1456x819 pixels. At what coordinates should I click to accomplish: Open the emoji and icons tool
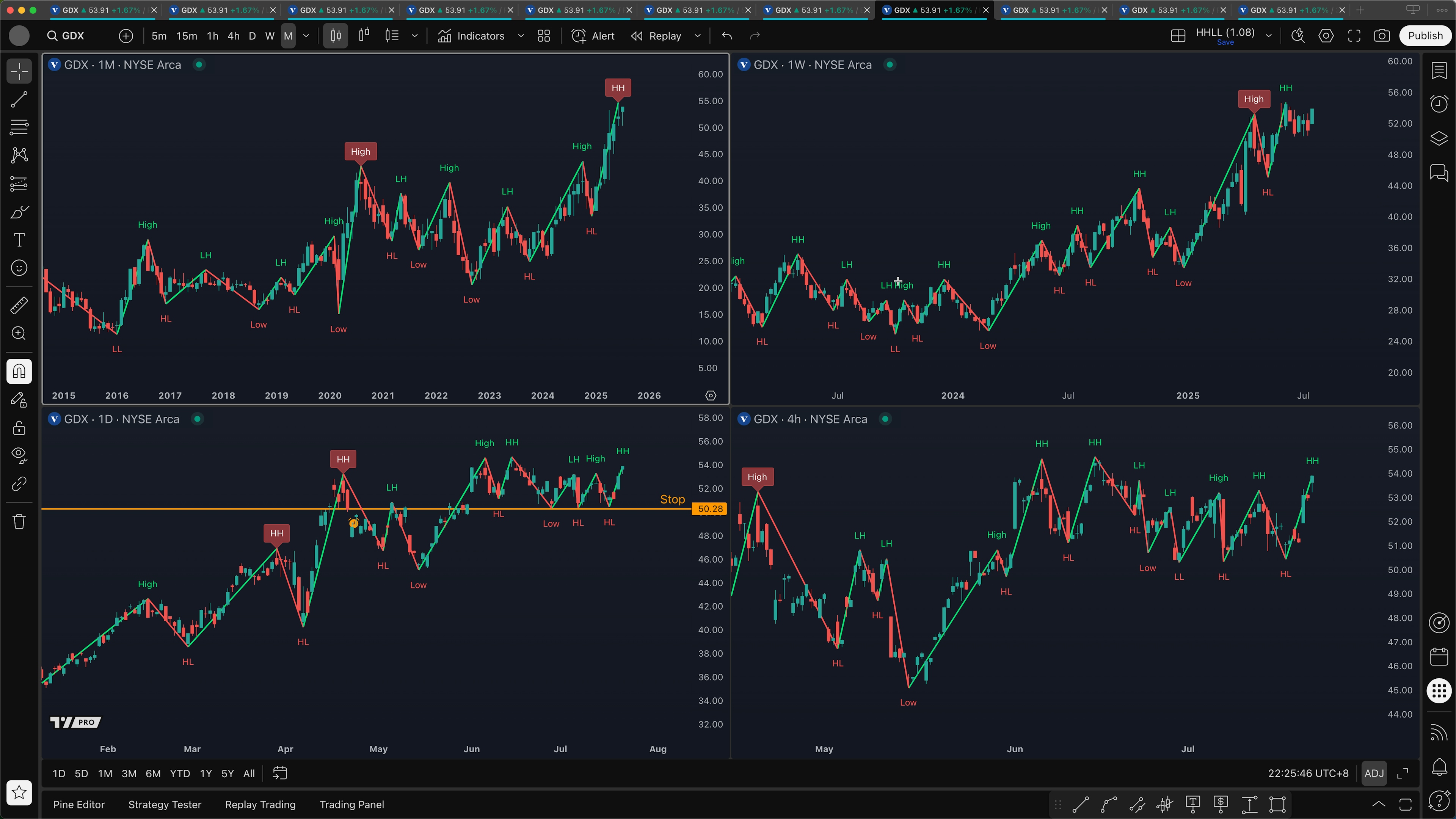point(19,268)
